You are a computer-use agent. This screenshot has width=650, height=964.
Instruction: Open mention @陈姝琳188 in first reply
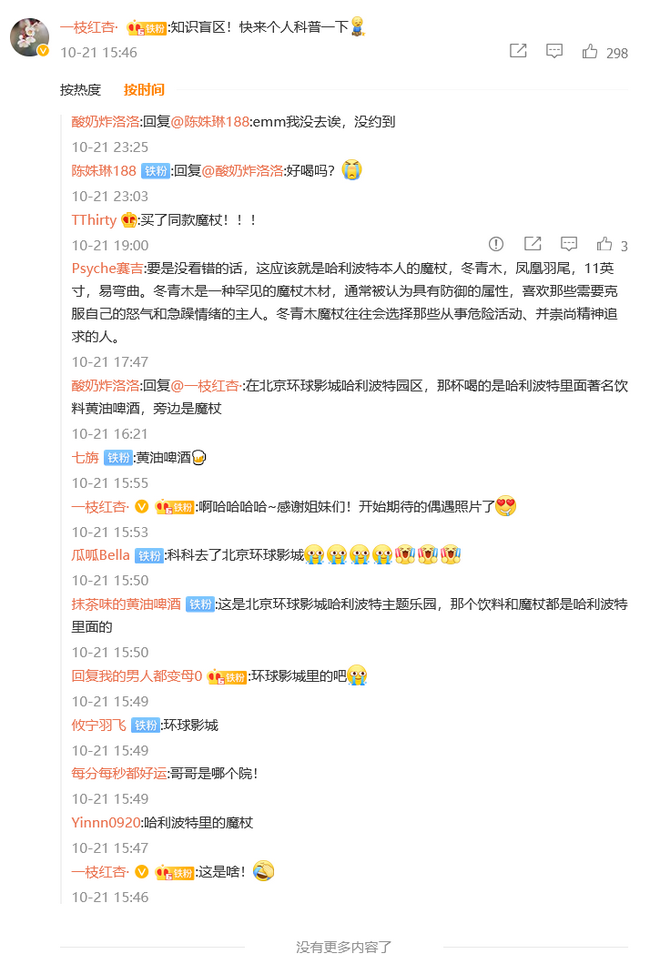click(210, 122)
